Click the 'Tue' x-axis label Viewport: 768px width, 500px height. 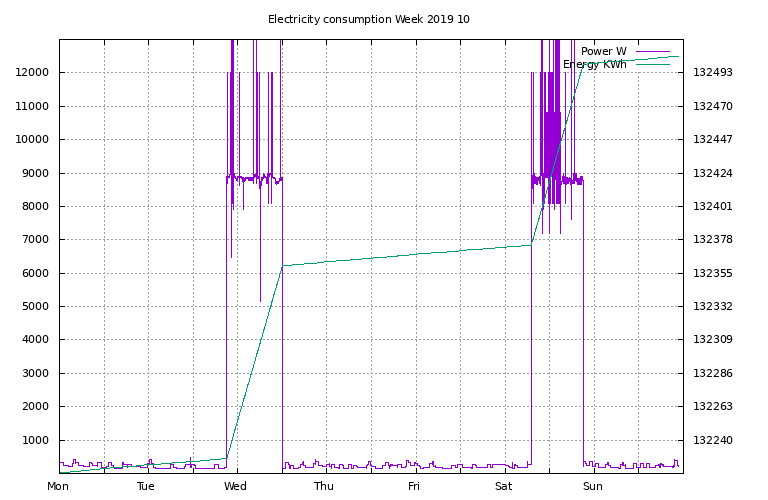[x=146, y=486]
